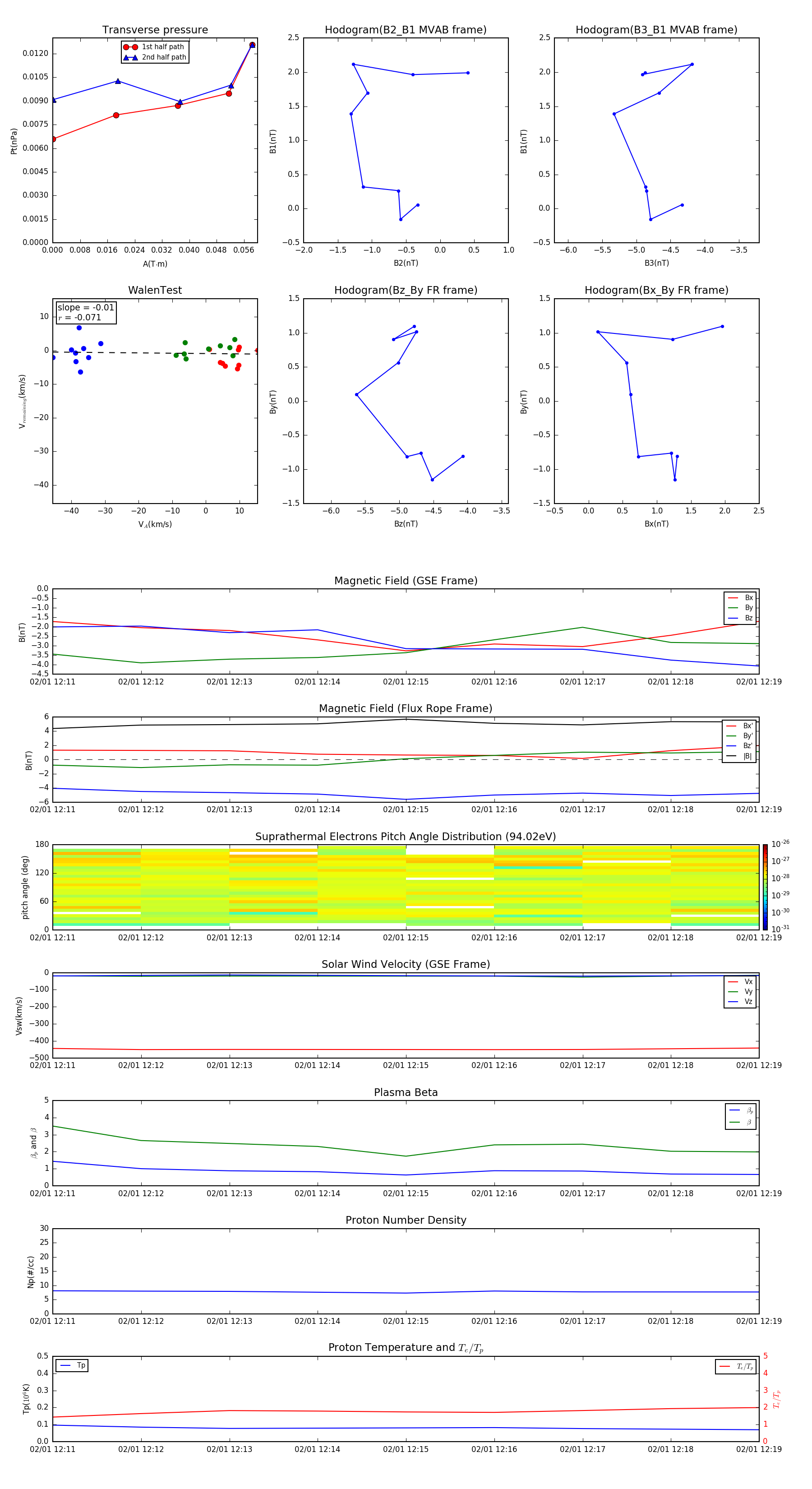Click the 'Magnetic Field (GSE Frame)' title
This screenshot has width=812, height=1489.
(x=406, y=581)
